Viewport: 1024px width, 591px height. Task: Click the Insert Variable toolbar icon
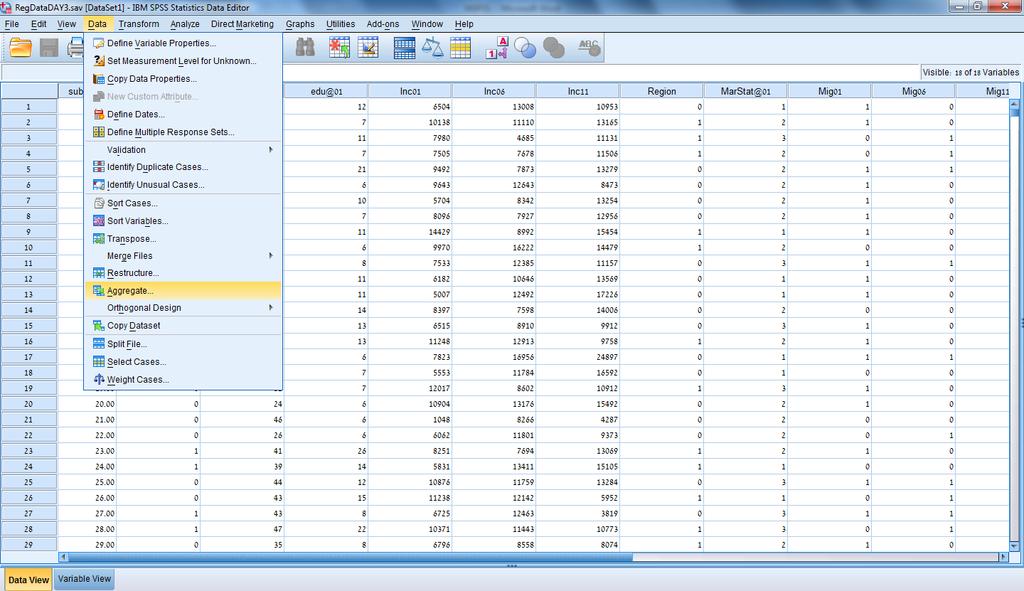click(368, 48)
